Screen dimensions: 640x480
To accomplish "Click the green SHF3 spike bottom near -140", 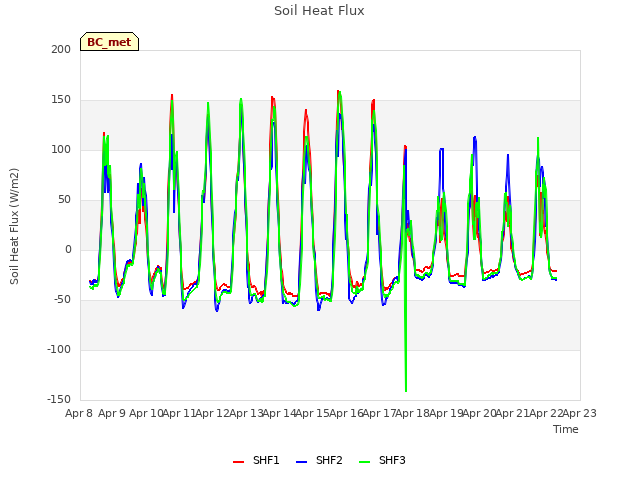I will pyautogui.click(x=406, y=390).
